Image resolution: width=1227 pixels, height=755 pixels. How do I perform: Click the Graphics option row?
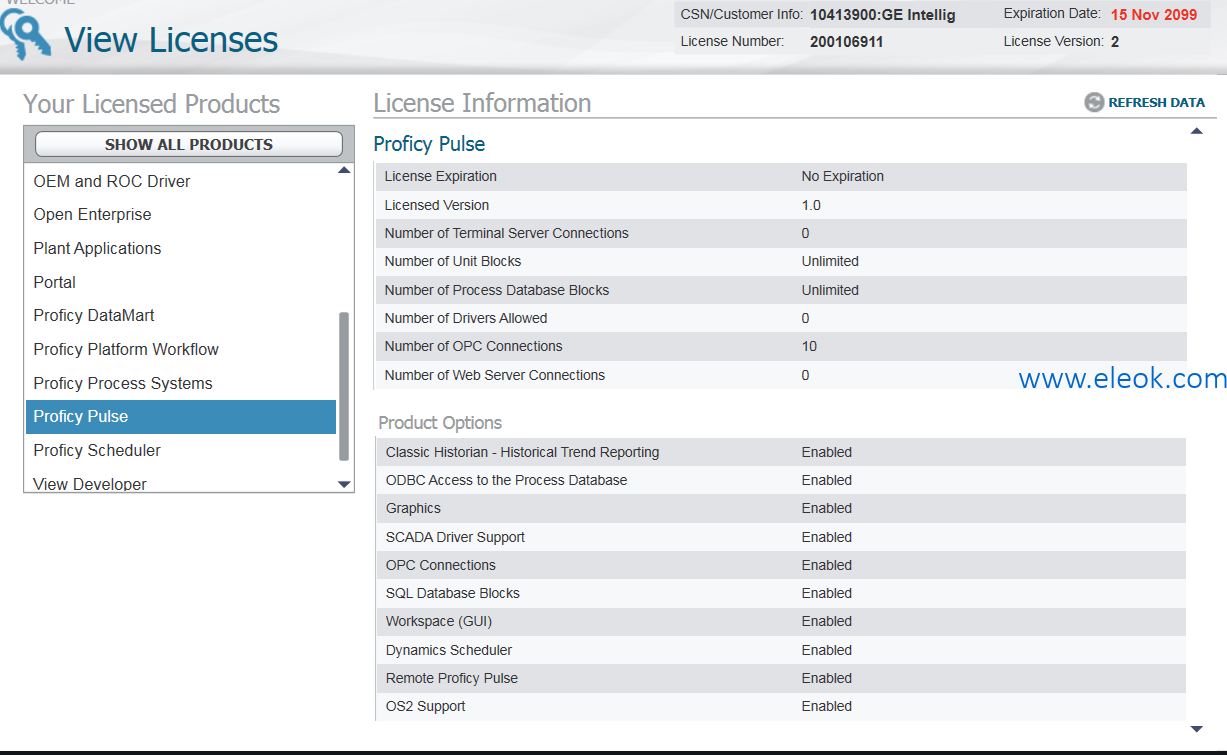pos(781,508)
